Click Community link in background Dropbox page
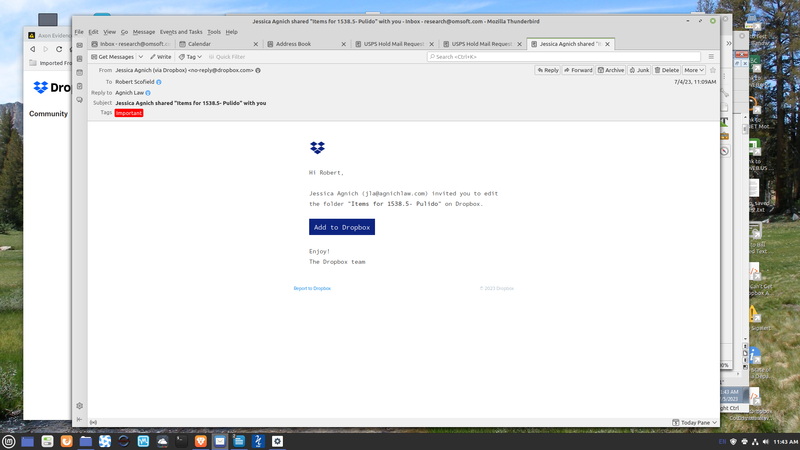The height and width of the screenshot is (450, 800). [48, 114]
